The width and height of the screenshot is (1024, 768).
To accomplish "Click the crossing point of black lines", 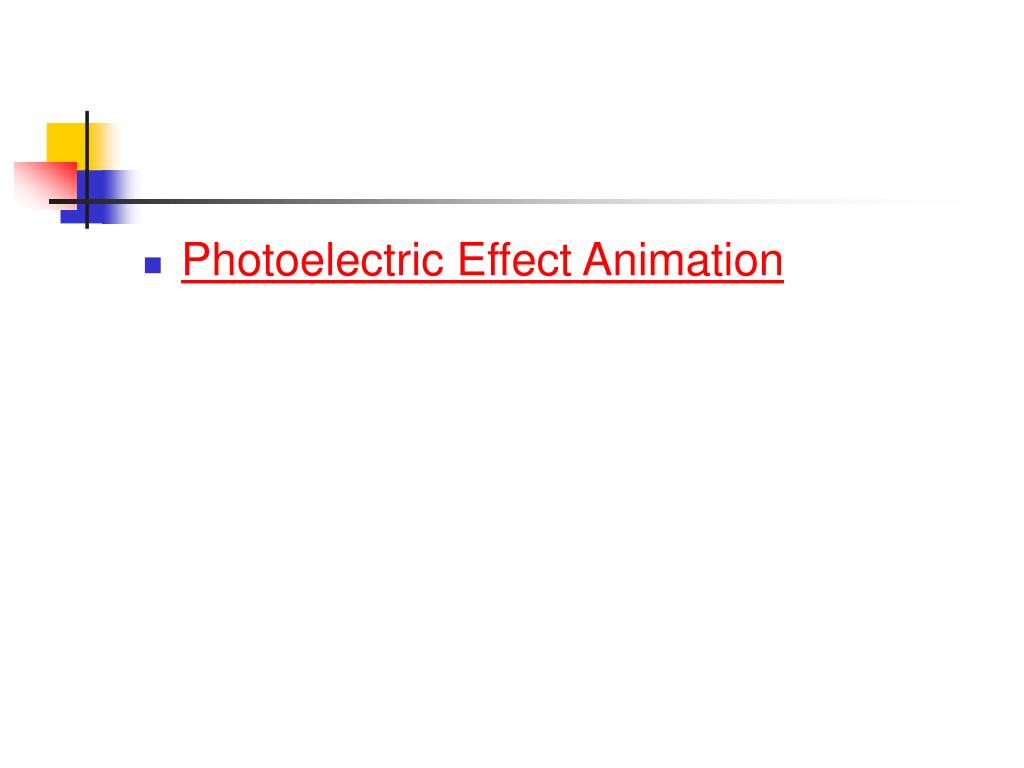I will tap(87, 201).
